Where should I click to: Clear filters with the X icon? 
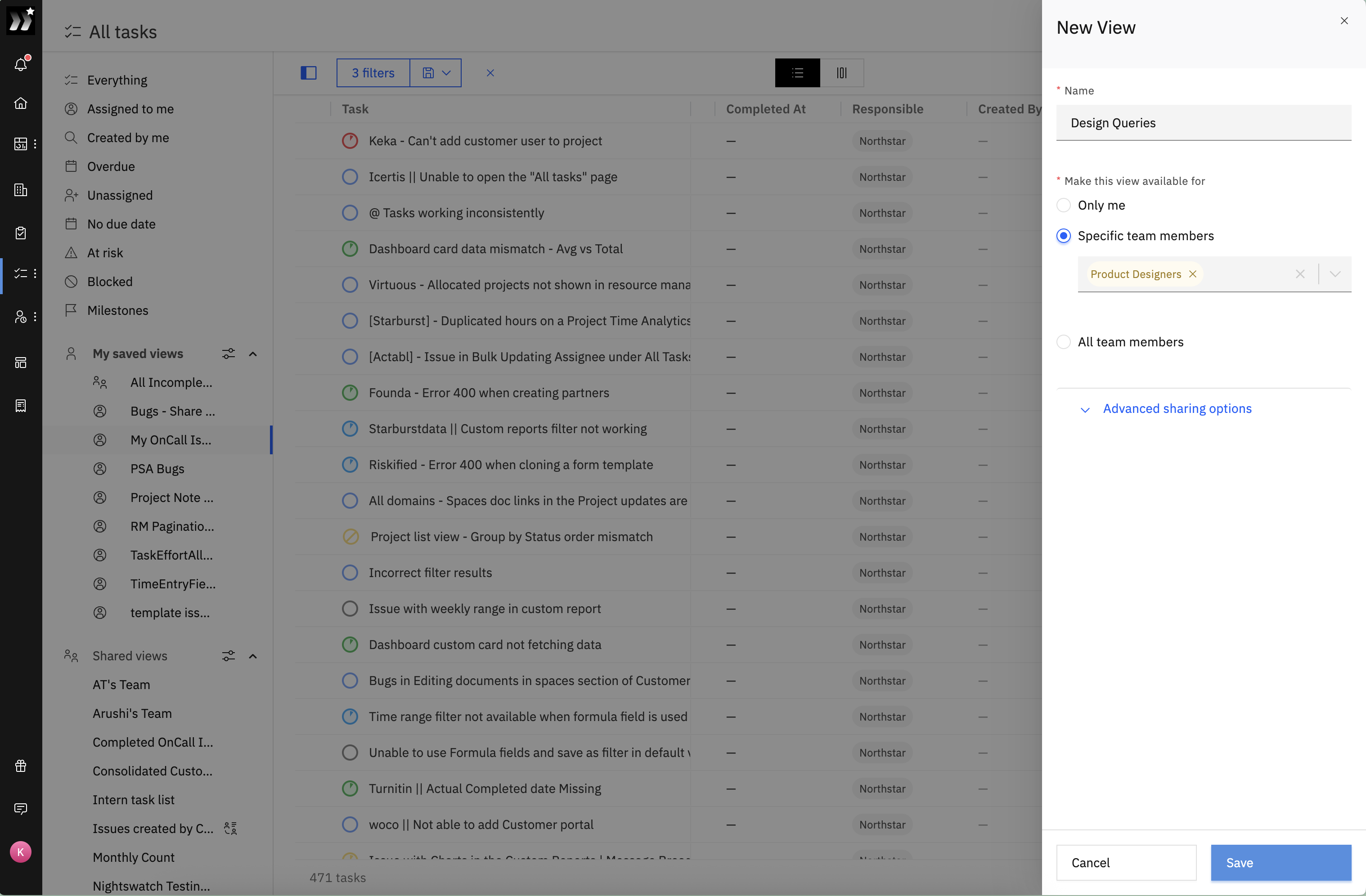pos(490,73)
